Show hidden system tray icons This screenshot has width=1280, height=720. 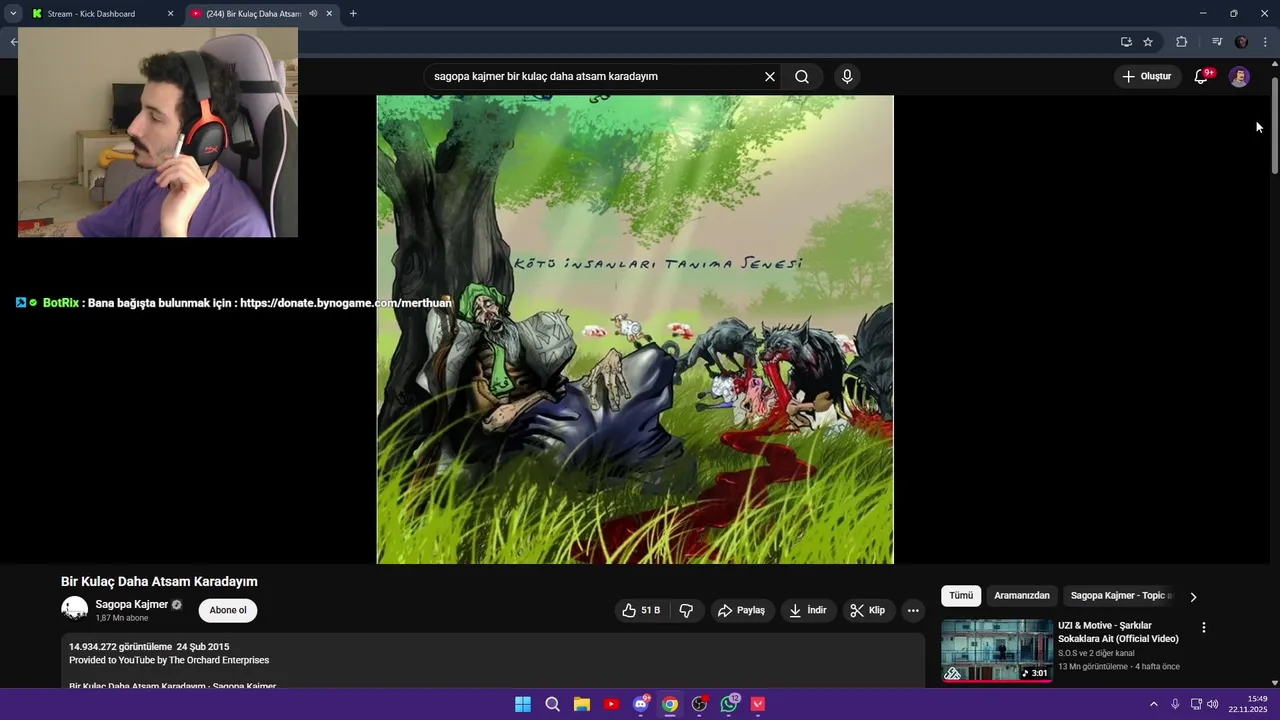tap(1153, 704)
